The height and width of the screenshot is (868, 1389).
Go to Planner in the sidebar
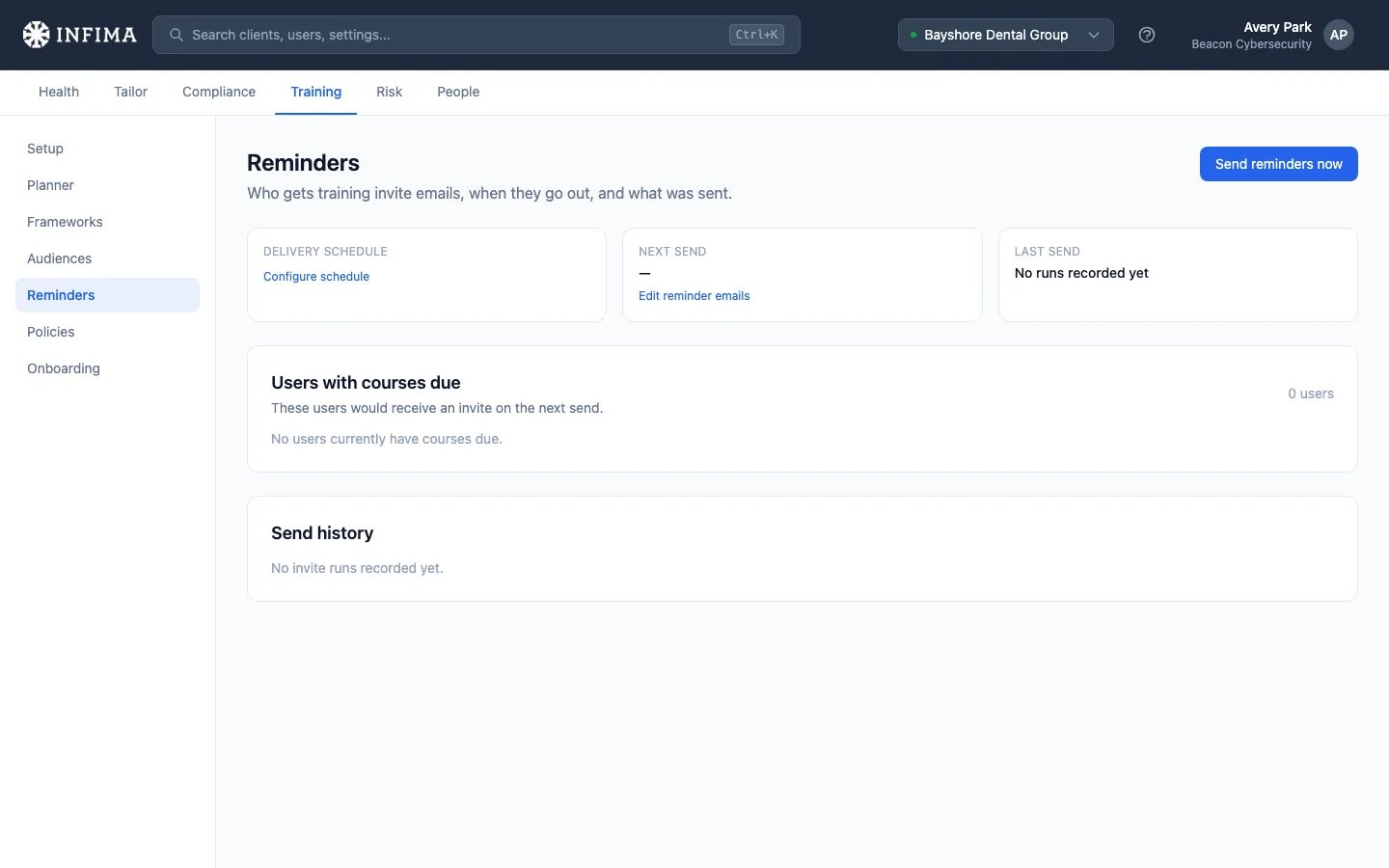tap(107, 185)
